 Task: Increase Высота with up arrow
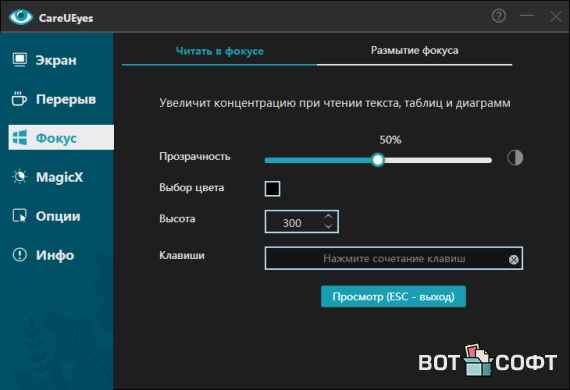[328, 216]
